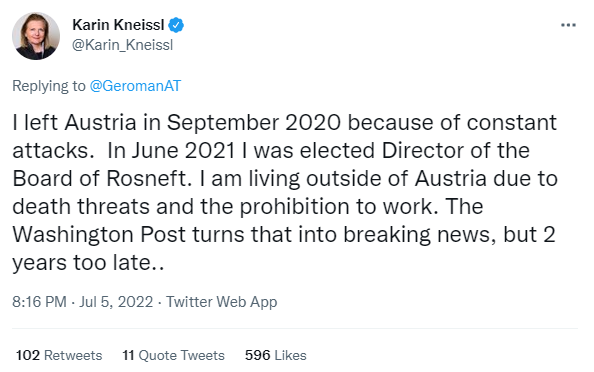Click the Karin Kneissl display name
The height and width of the screenshot is (372, 594).
point(118,25)
